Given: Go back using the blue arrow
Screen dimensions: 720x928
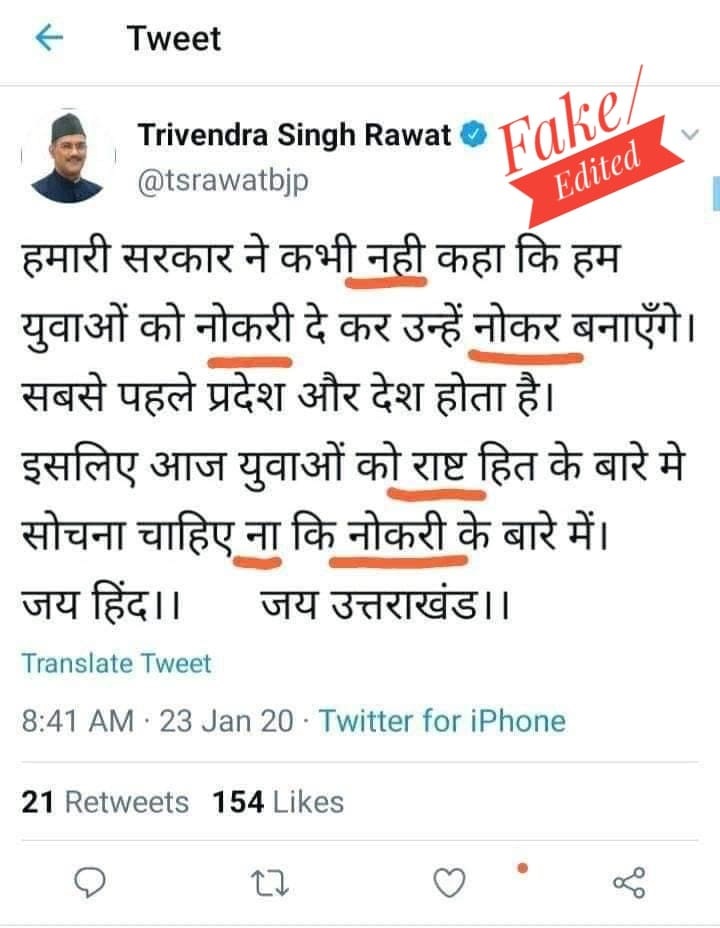Looking at the screenshot, I should pos(49,39).
